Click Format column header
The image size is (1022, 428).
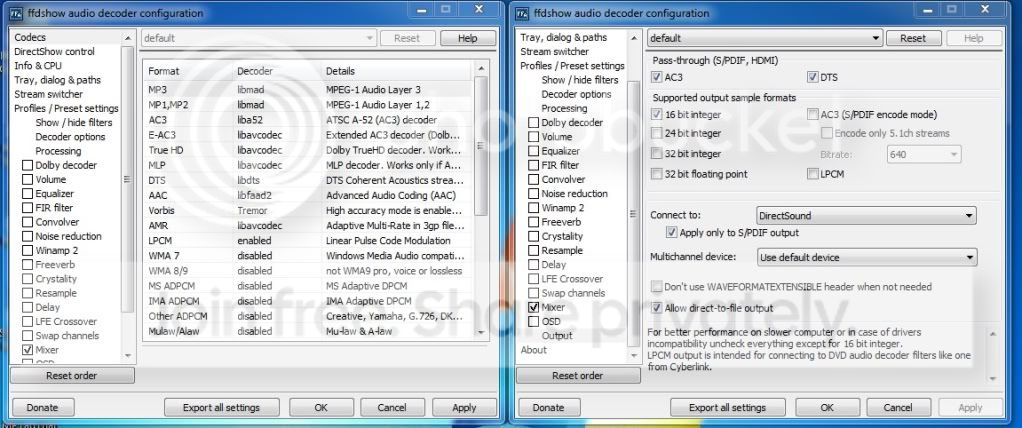click(188, 71)
